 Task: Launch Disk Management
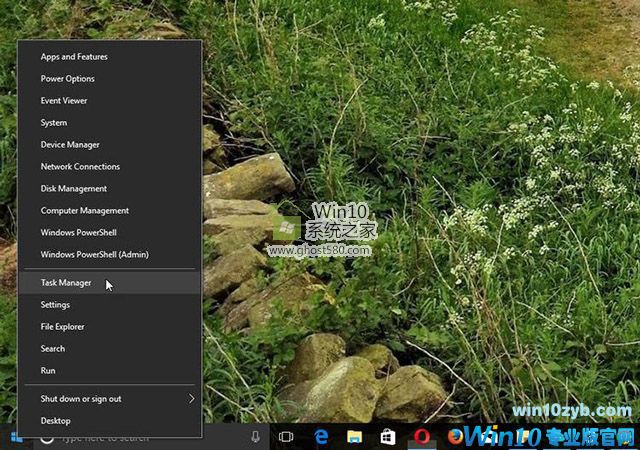[x=73, y=189]
